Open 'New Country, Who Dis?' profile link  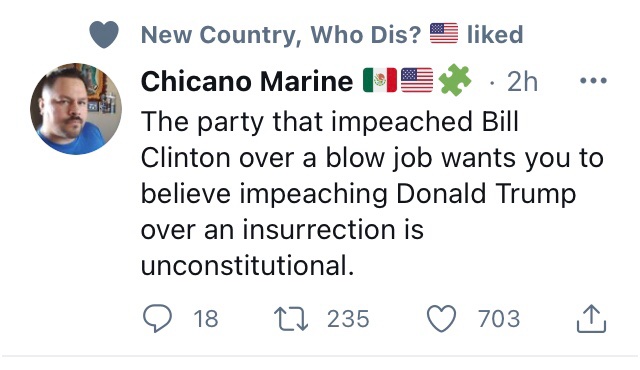click(x=281, y=34)
